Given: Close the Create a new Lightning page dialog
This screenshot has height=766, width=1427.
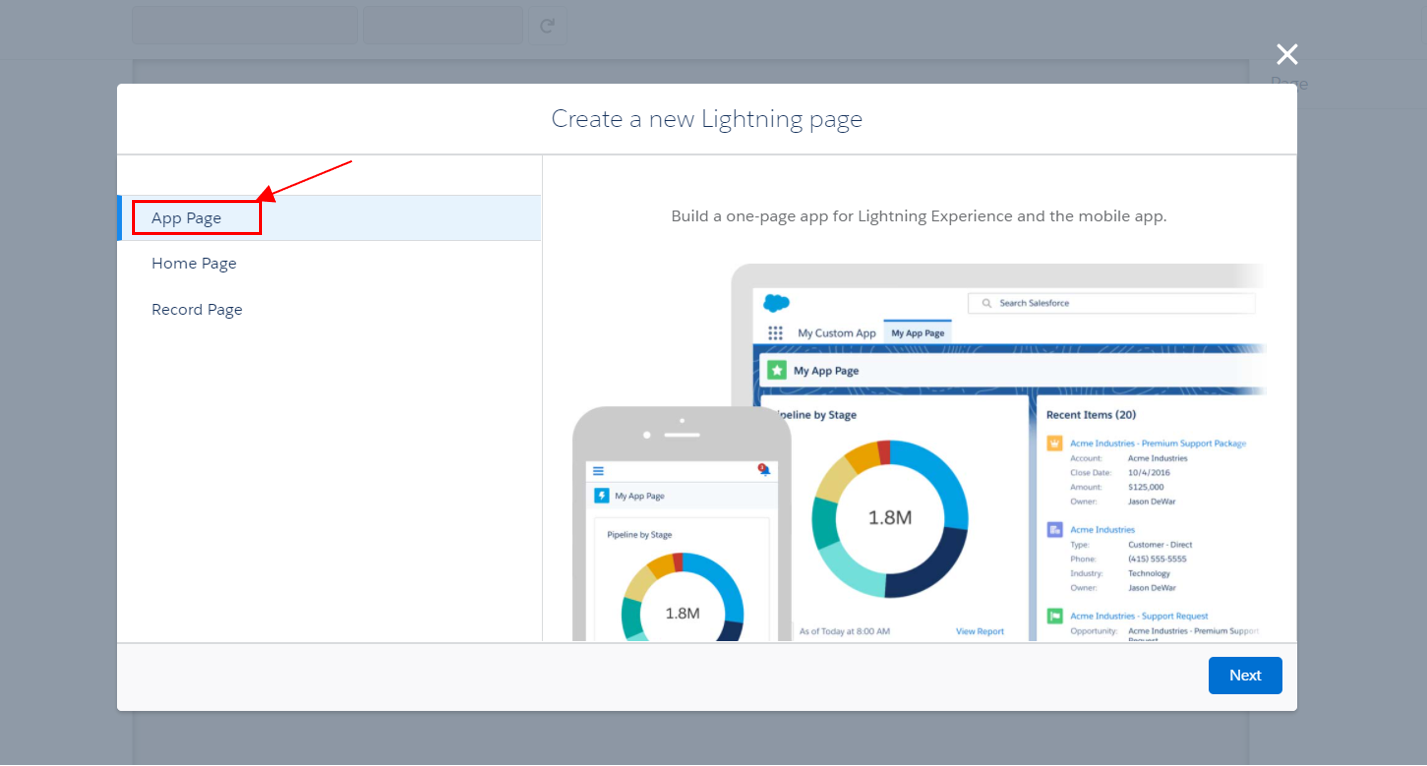Looking at the screenshot, I should point(1286,55).
